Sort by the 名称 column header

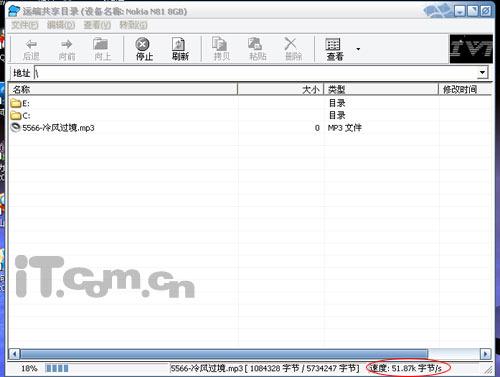[x=123, y=89]
